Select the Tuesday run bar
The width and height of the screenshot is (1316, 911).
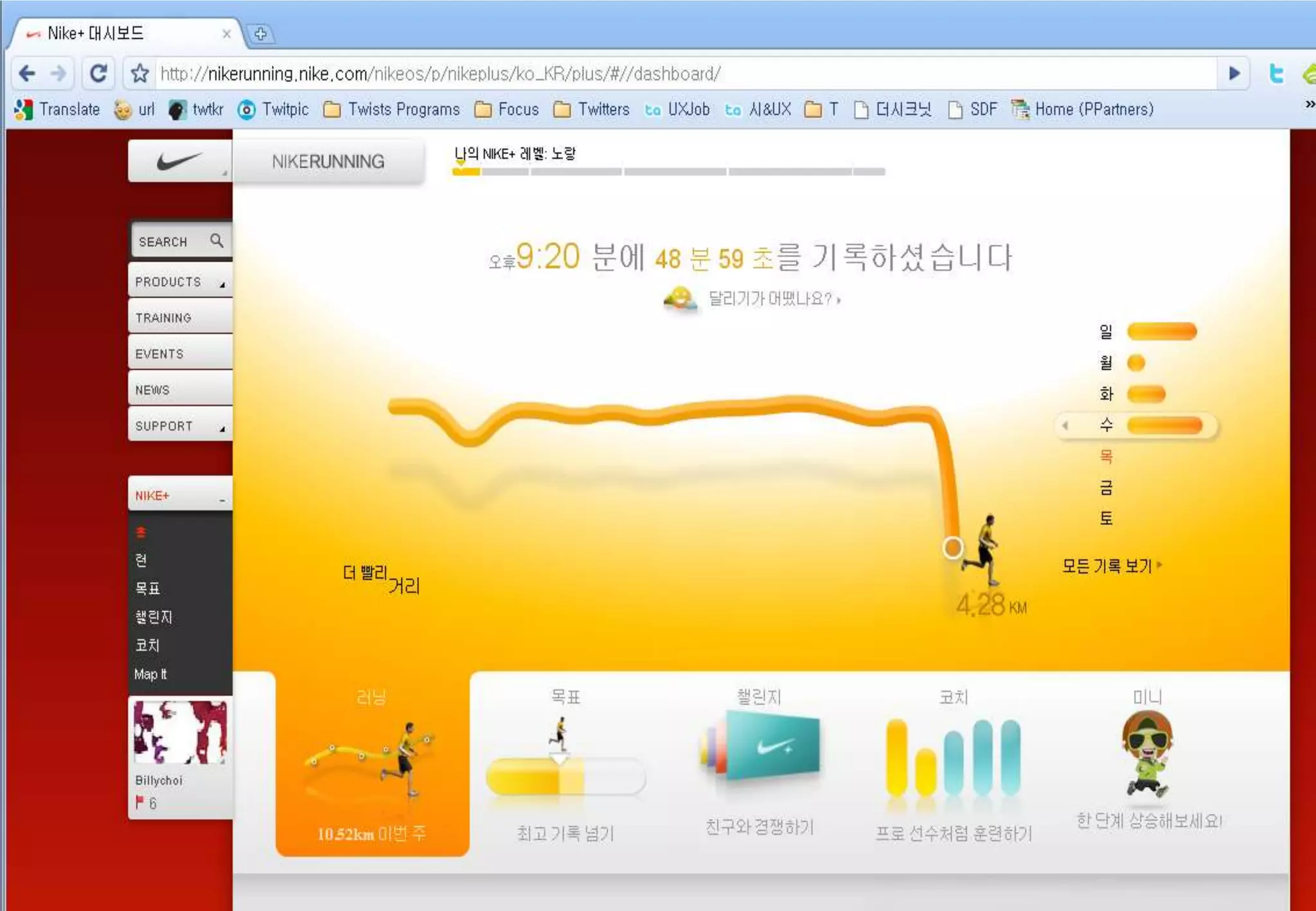click(1146, 394)
